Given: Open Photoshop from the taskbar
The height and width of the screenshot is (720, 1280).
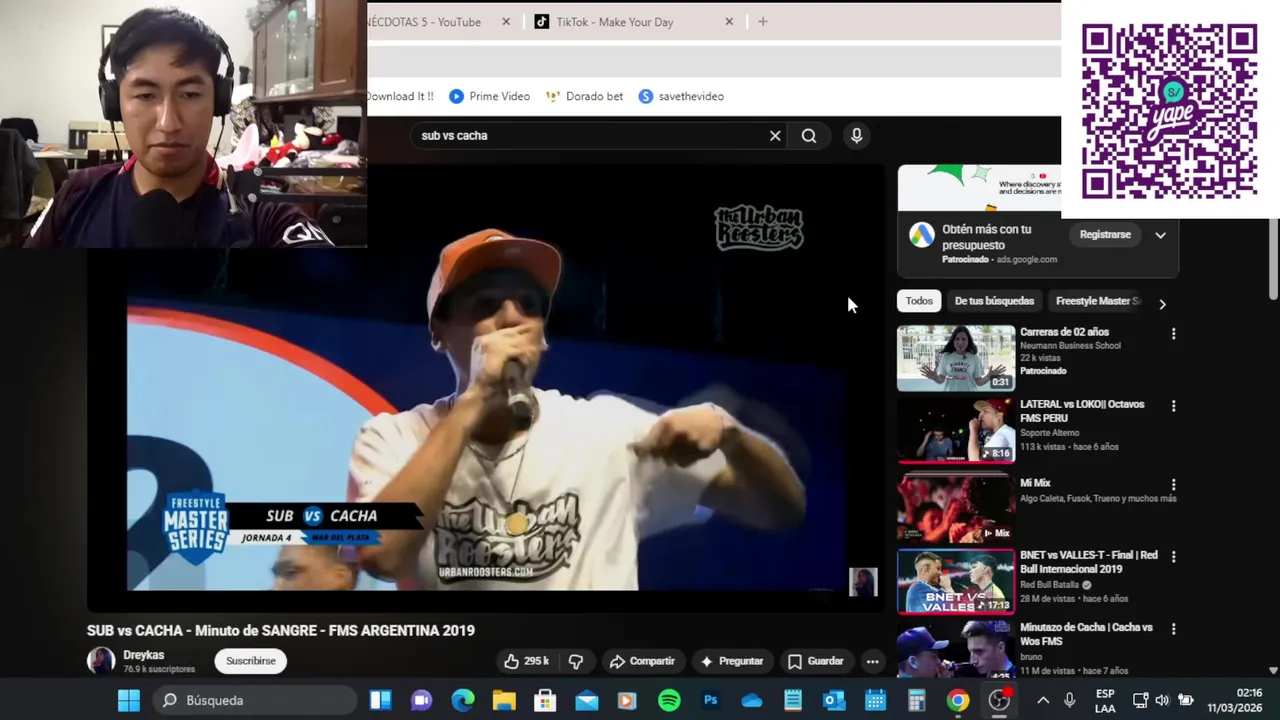Looking at the screenshot, I should pyautogui.click(x=710, y=701).
